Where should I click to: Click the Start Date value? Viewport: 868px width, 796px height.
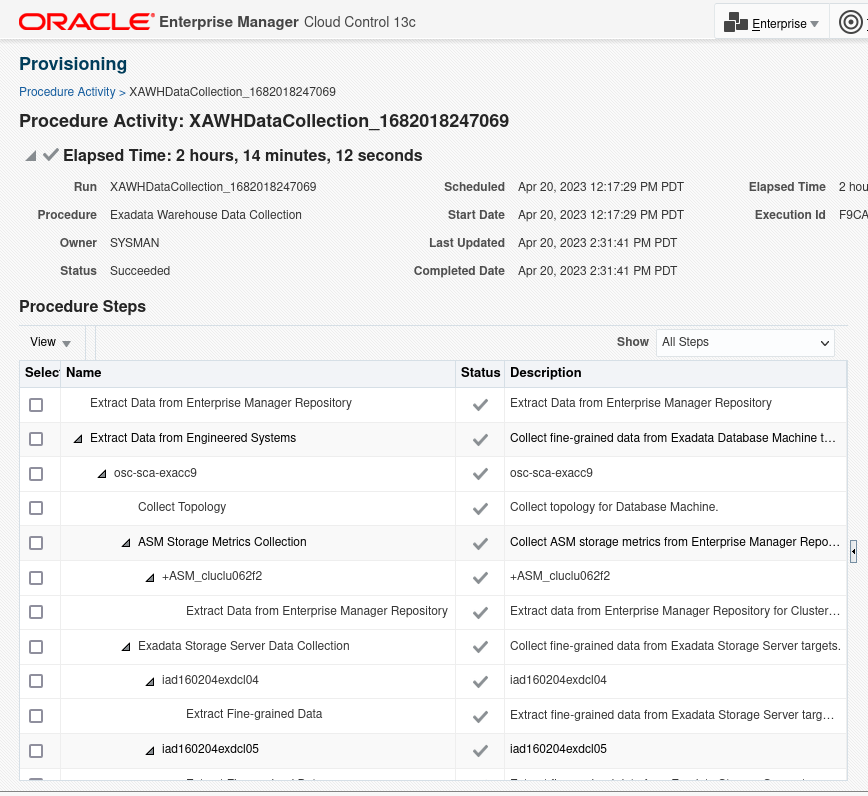(x=601, y=215)
